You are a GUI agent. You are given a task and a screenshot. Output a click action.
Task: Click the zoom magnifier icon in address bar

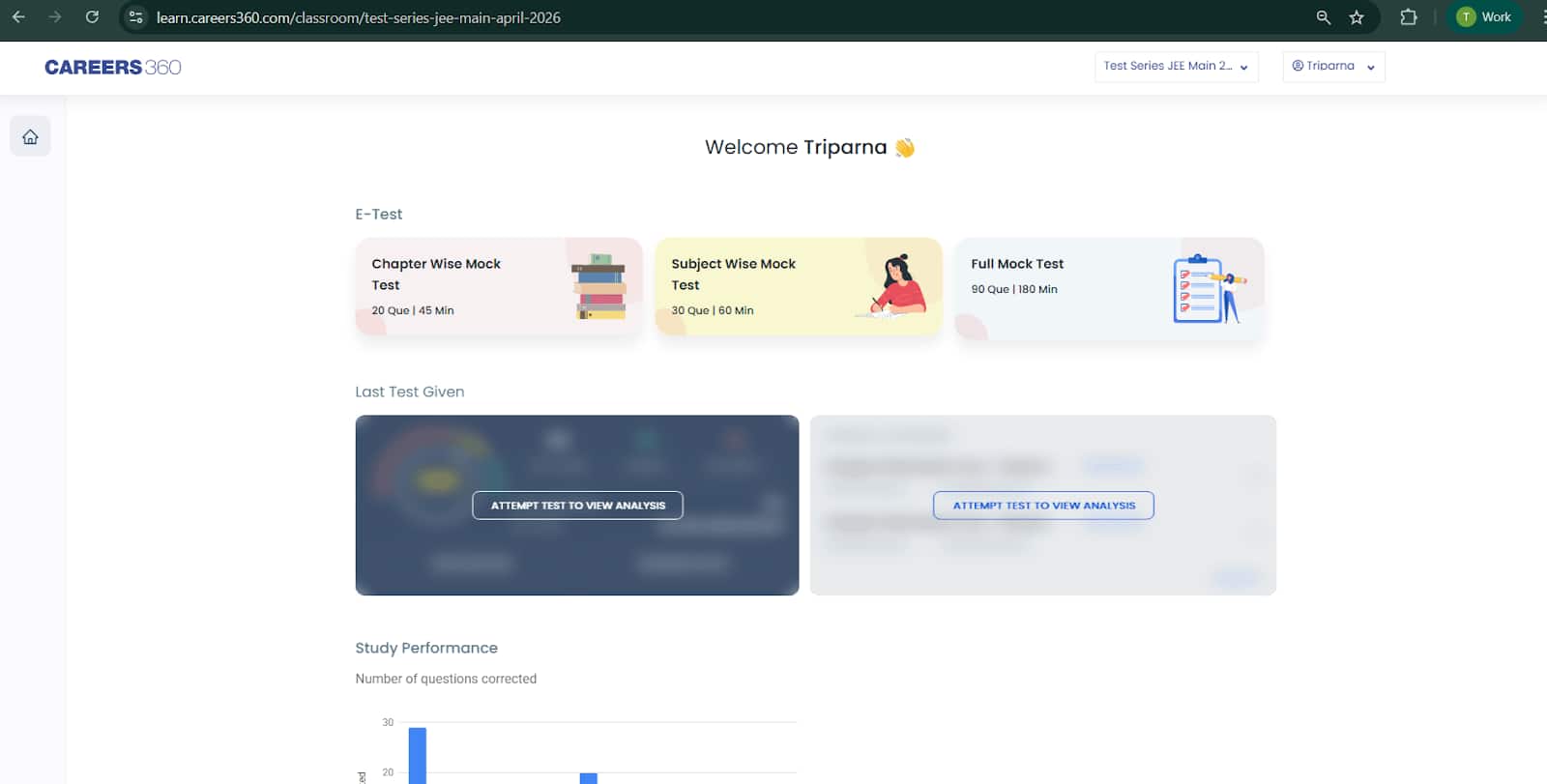point(1324,17)
